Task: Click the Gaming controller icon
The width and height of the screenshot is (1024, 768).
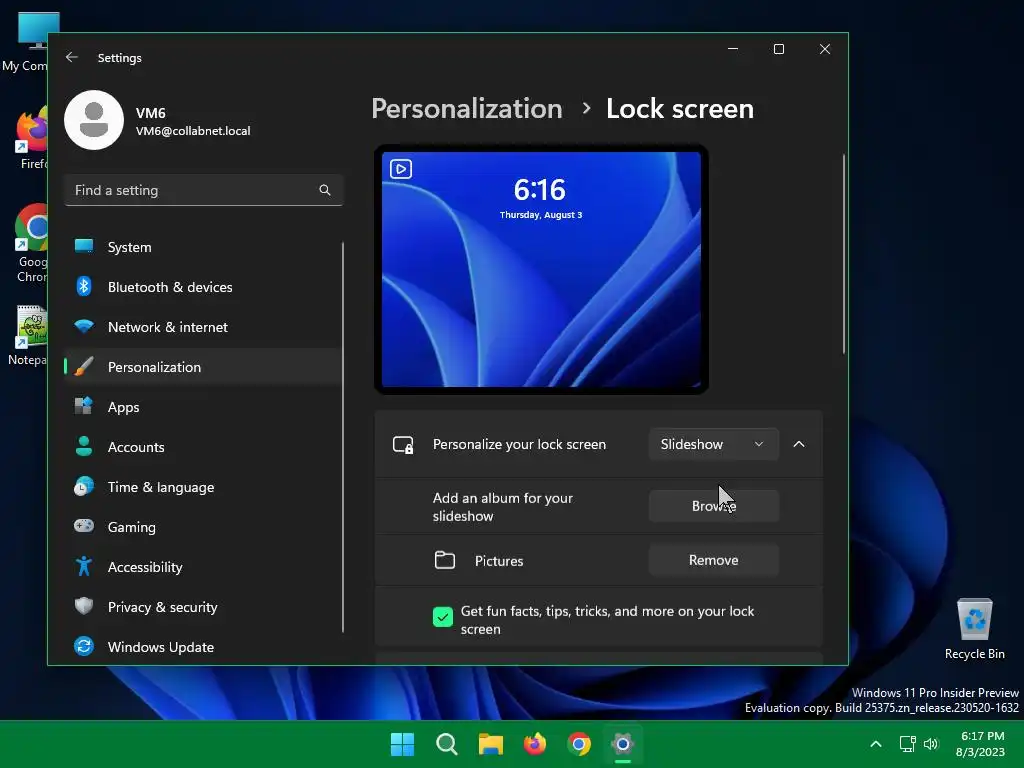Action: tap(84, 526)
